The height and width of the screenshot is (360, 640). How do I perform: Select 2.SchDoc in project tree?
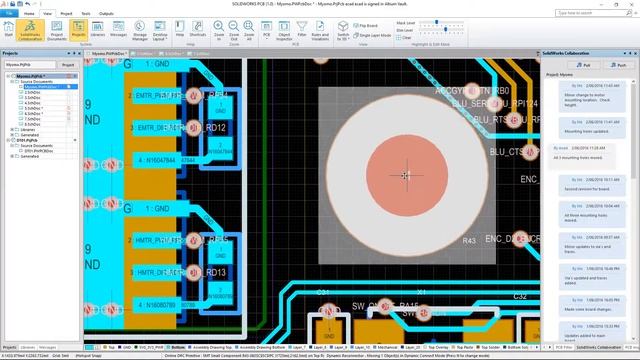click(x=32, y=92)
